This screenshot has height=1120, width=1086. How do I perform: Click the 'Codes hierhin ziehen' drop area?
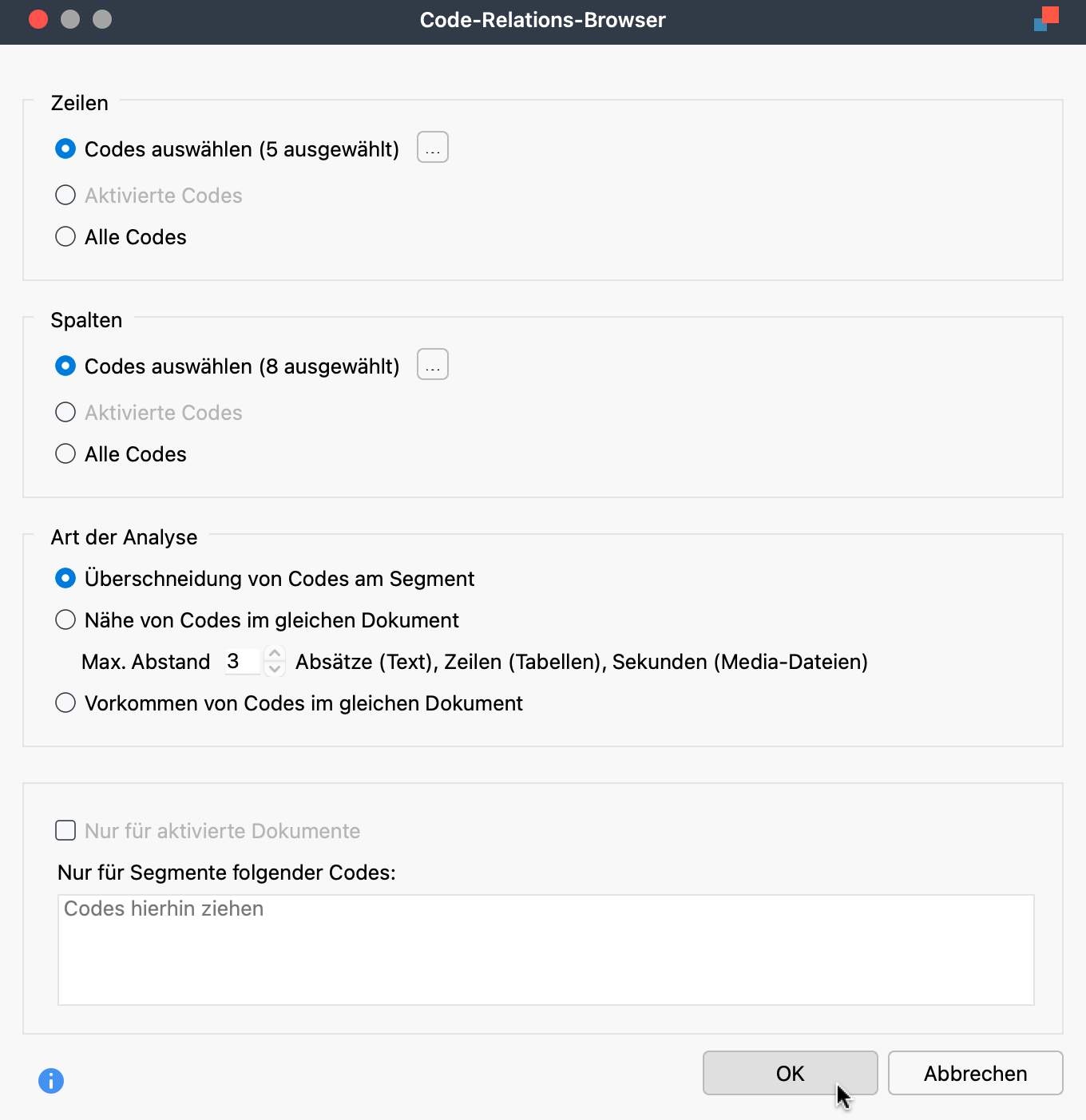click(x=546, y=950)
